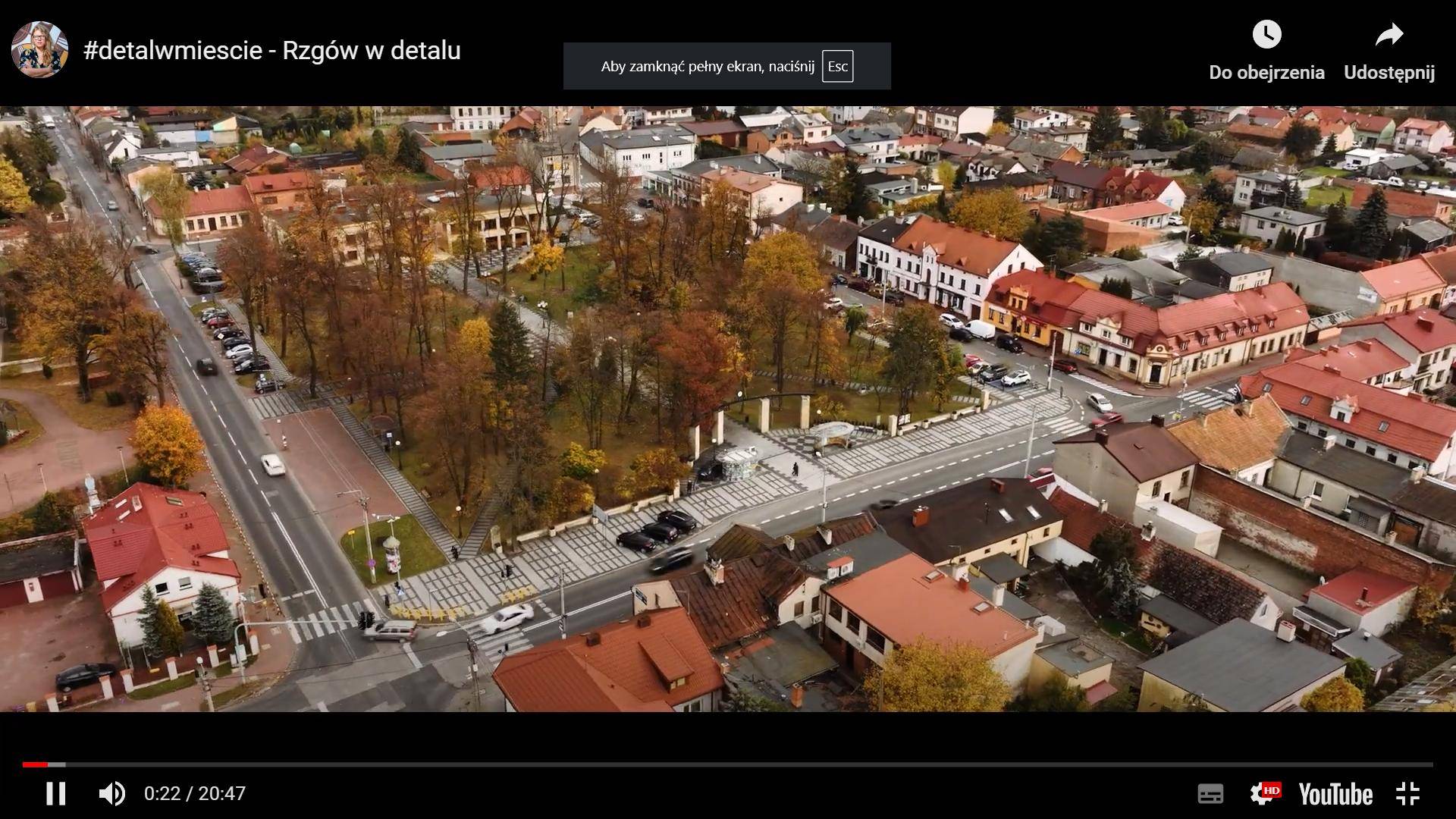Open the channel's profile avatar

point(39,49)
